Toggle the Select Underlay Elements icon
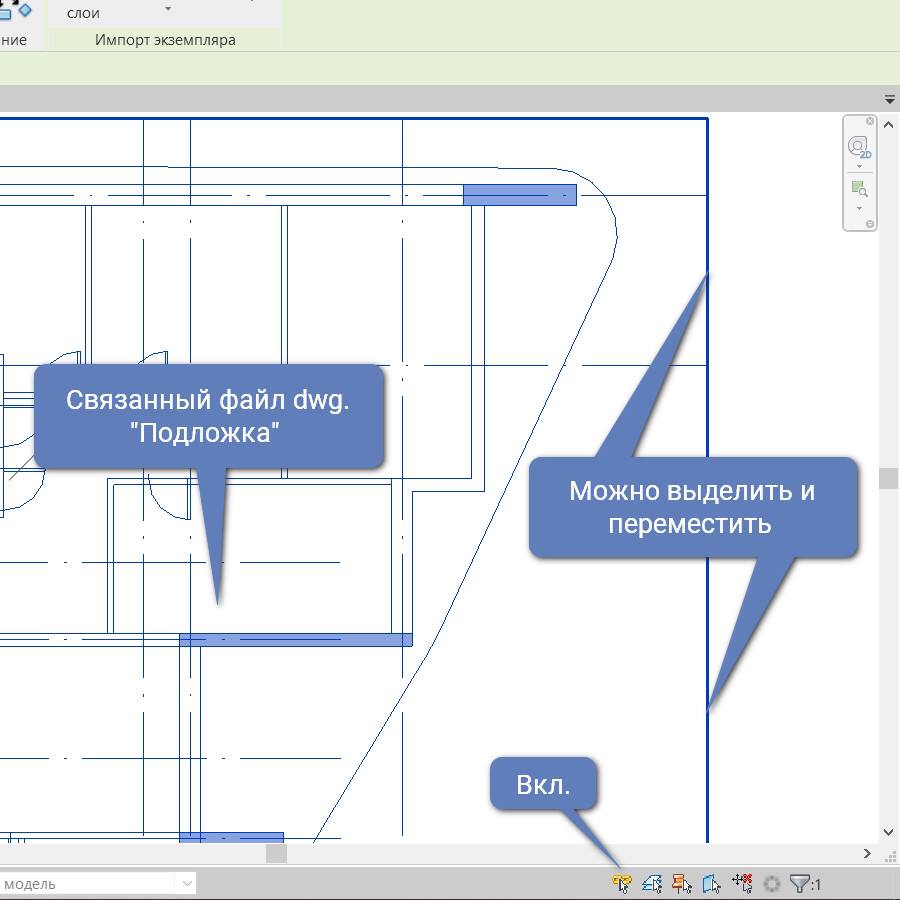 coord(652,883)
